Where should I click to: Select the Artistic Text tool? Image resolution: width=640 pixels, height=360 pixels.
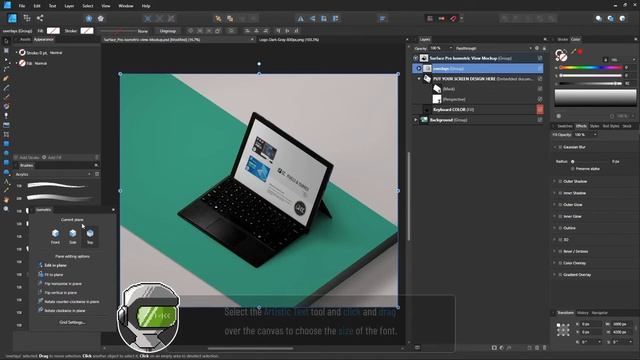(x=6, y=181)
